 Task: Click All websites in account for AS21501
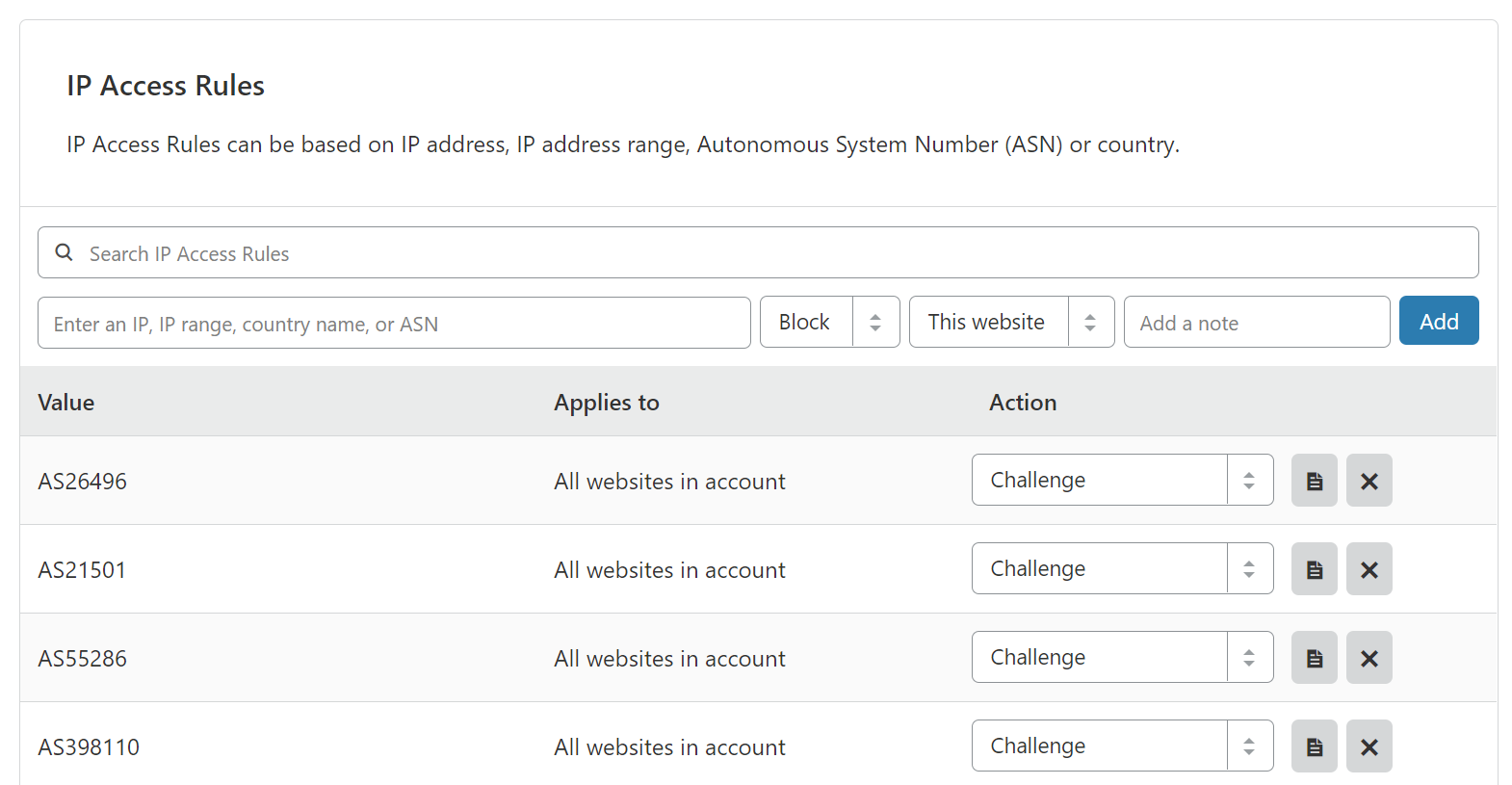coord(670,570)
